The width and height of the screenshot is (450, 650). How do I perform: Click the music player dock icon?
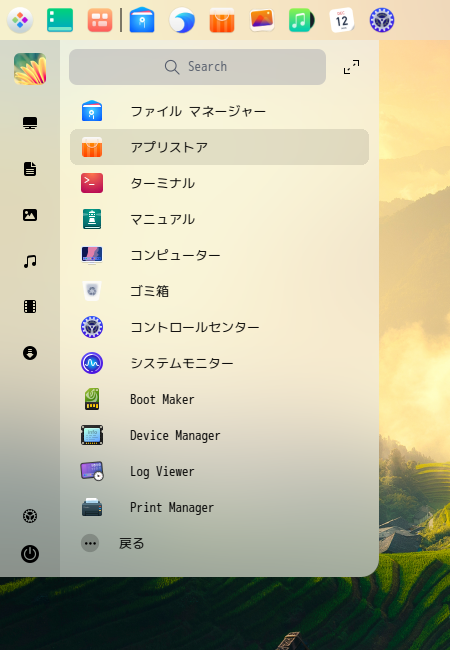[x=302, y=20]
